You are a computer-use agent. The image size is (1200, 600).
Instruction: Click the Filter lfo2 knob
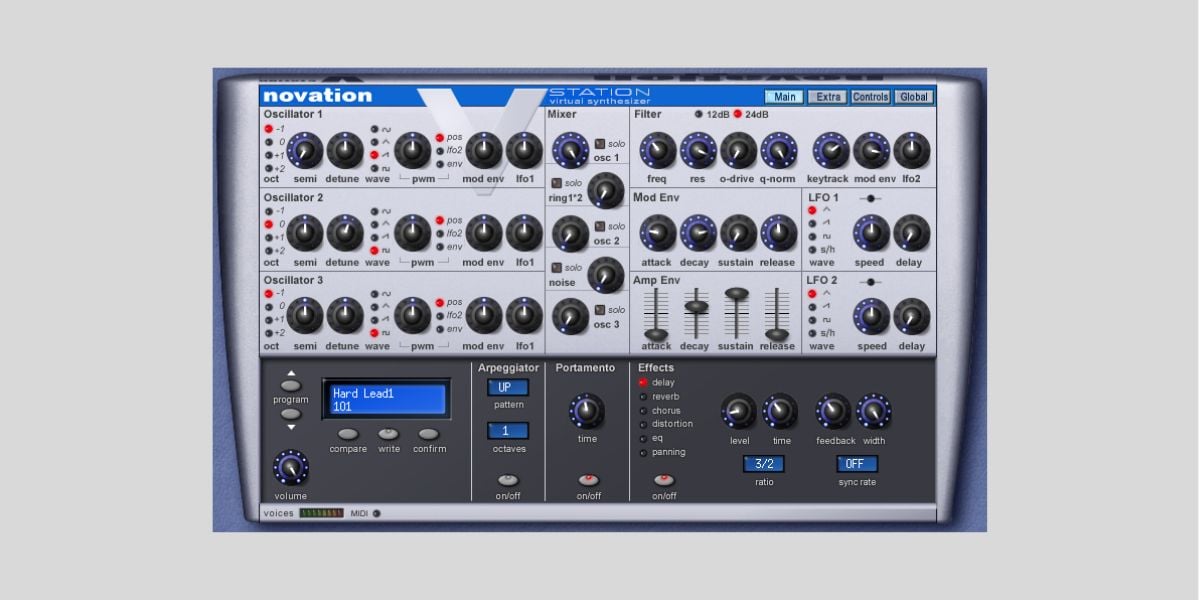pyautogui.click(x=911, y=150)
